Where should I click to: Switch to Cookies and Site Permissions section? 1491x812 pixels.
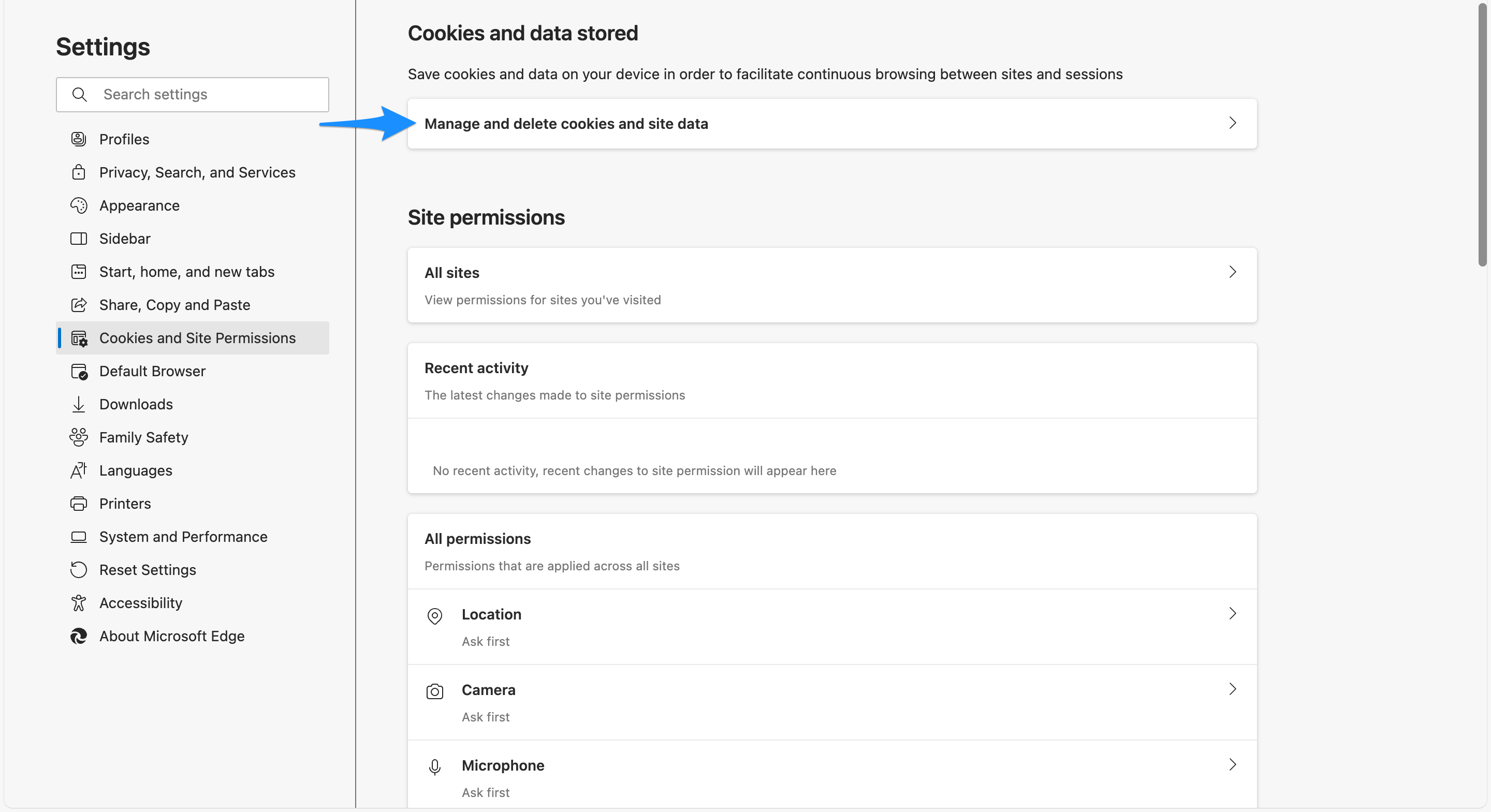[x=197, y=338]
